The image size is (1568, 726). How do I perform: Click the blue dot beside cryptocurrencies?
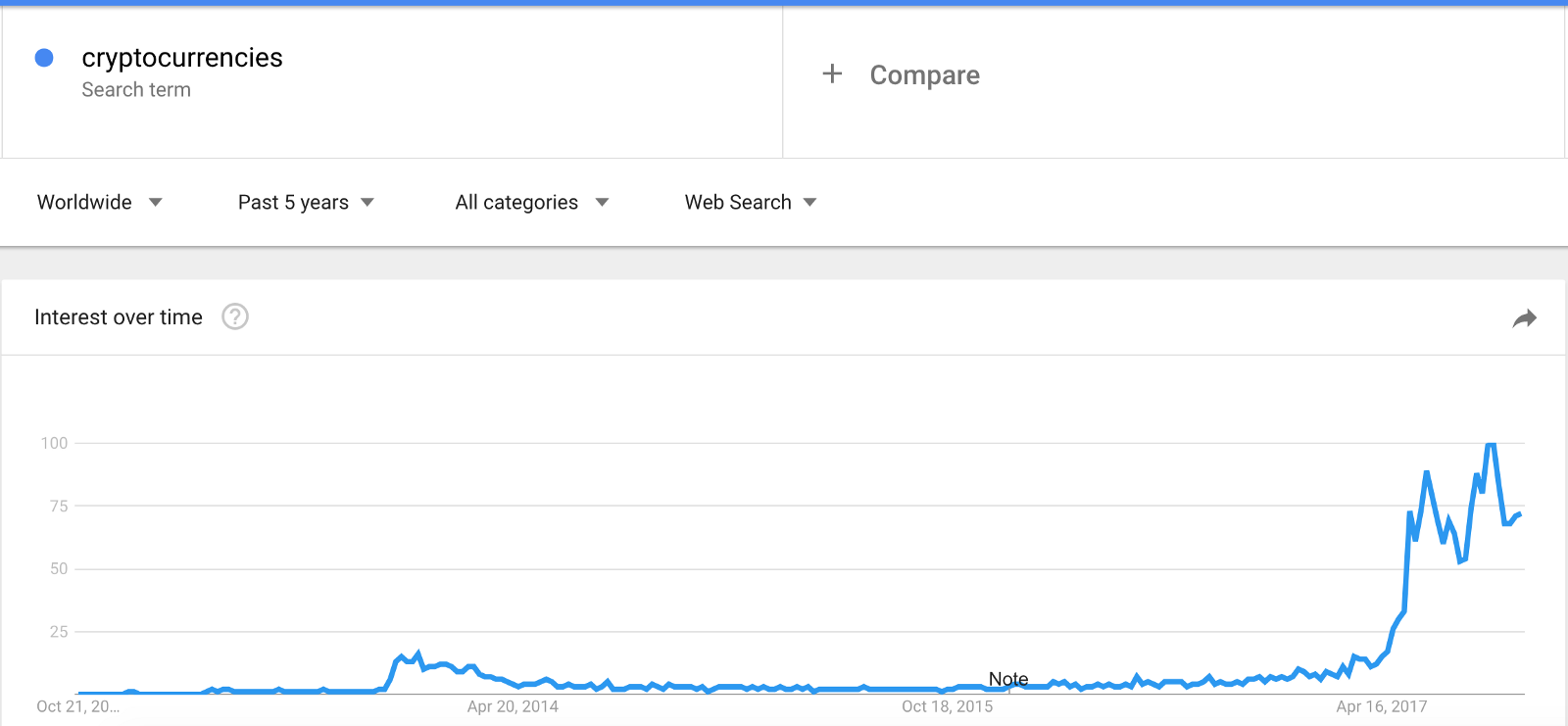coord(44,58)
